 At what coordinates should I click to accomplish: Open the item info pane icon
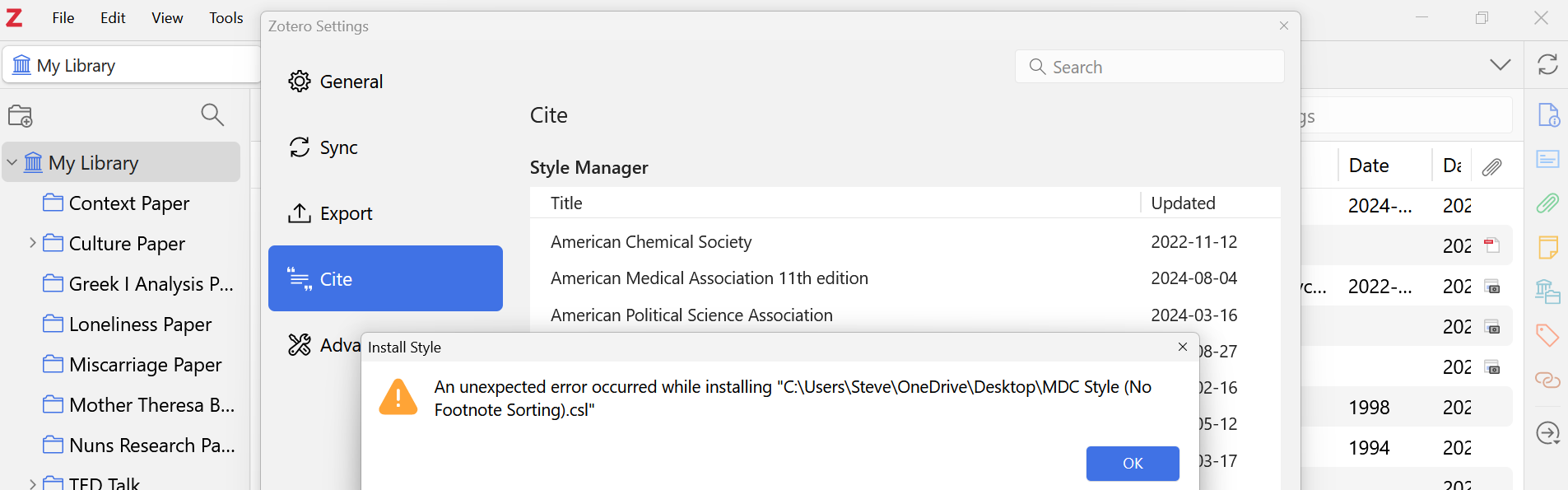click(1547, 115)
